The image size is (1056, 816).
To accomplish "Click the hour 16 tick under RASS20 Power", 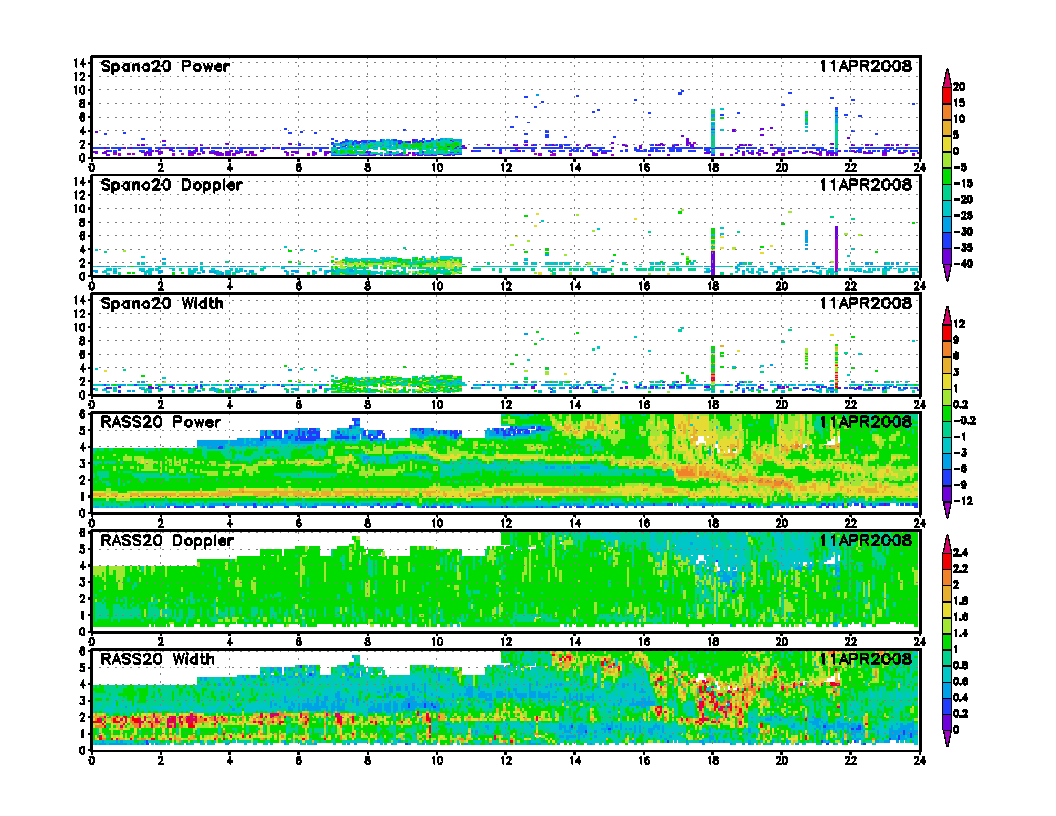I will tap(644, 523).
